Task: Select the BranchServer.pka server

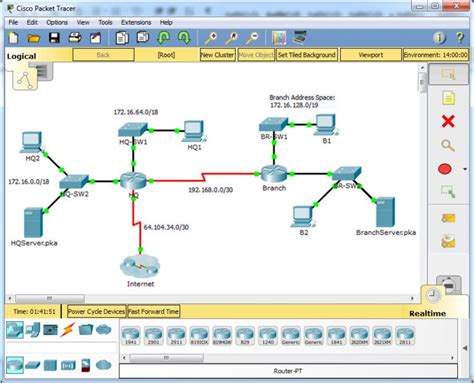Action: click(386, 212)
